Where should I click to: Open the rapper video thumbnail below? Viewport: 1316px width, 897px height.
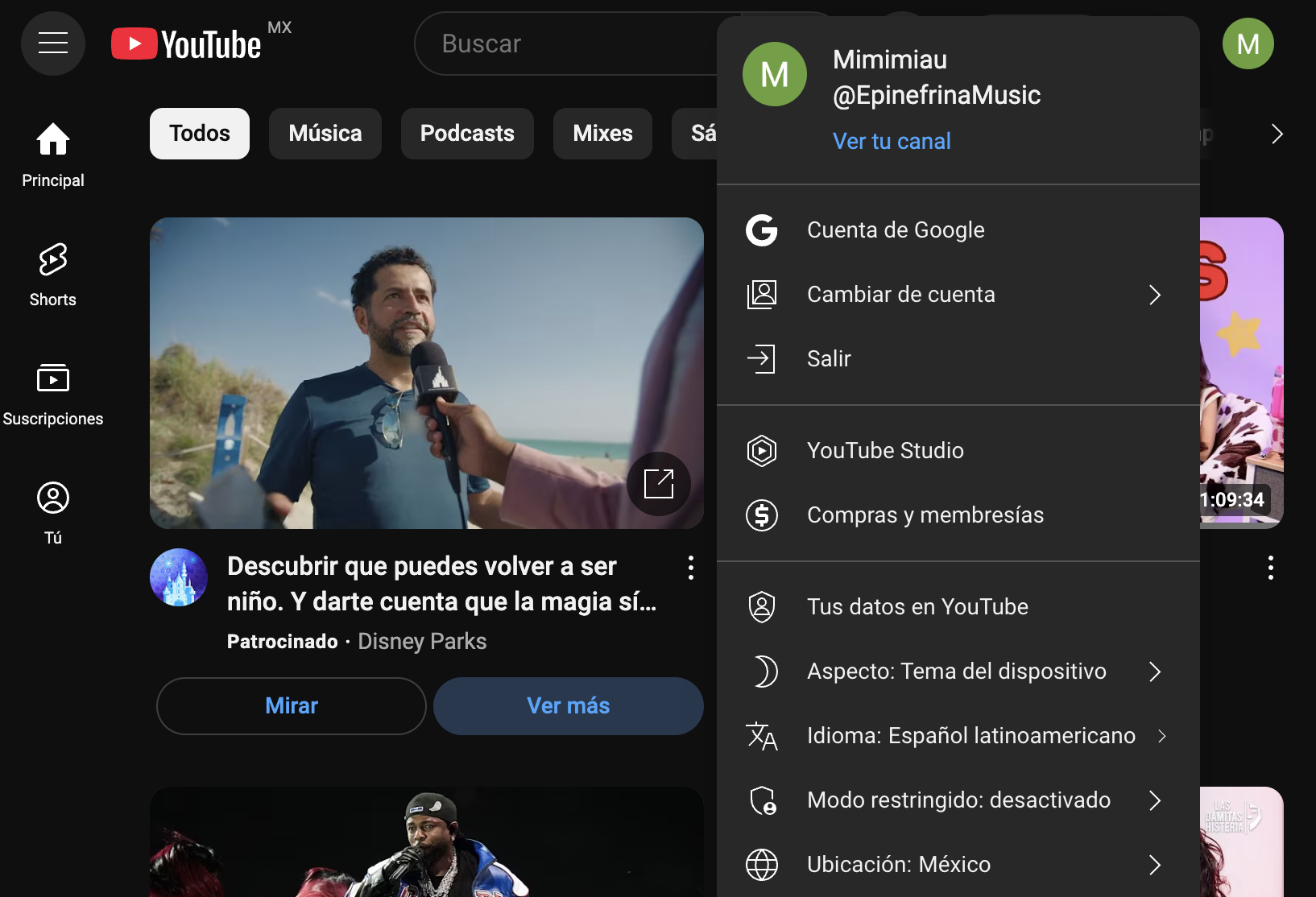tap(427, 841)
